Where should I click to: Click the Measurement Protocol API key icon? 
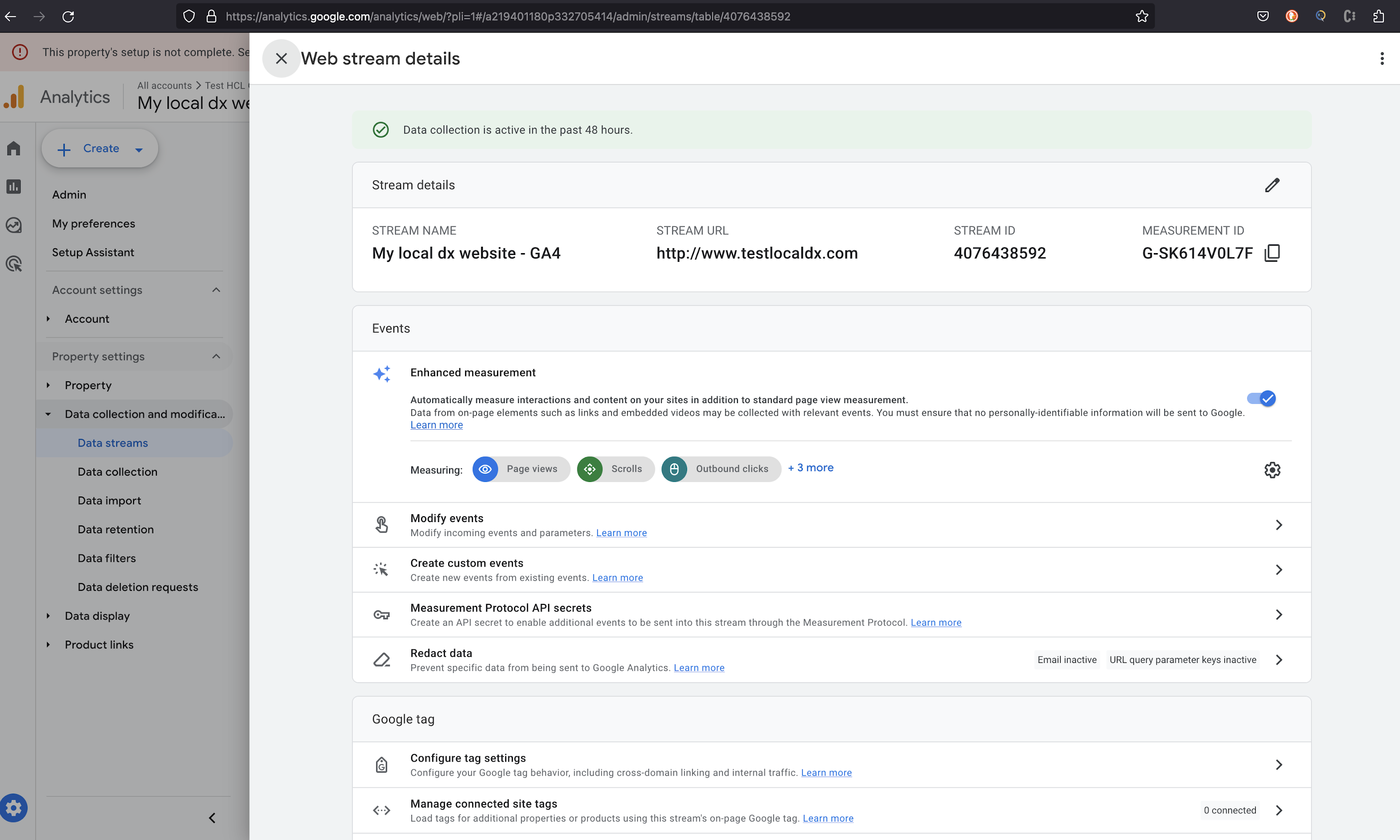[381, 614]
